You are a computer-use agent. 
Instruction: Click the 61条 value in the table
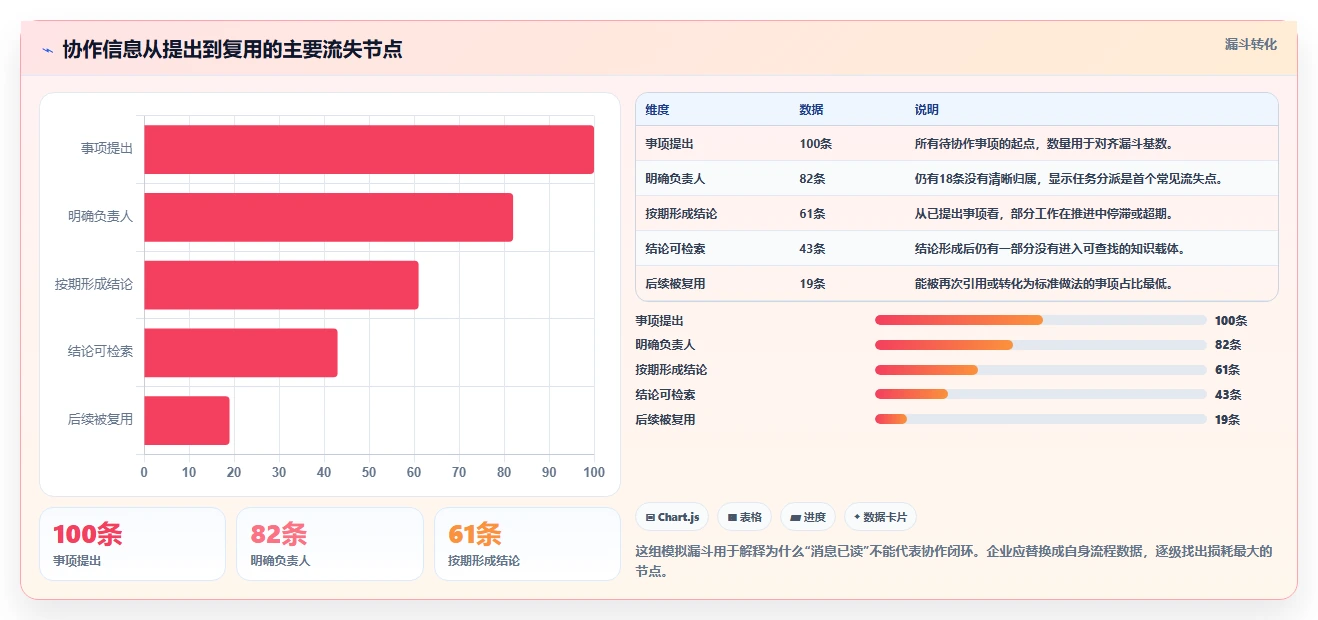(x=812, y=214)
